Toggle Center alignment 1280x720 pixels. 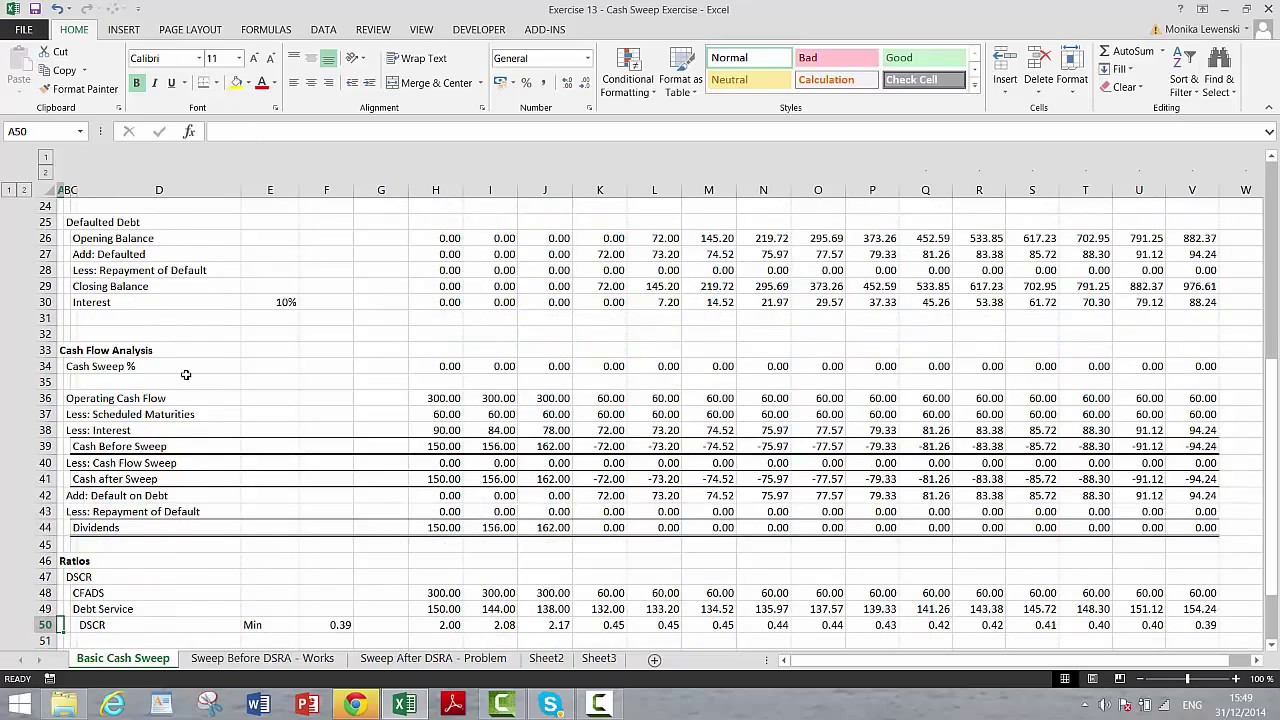click(x=311, y=83)
